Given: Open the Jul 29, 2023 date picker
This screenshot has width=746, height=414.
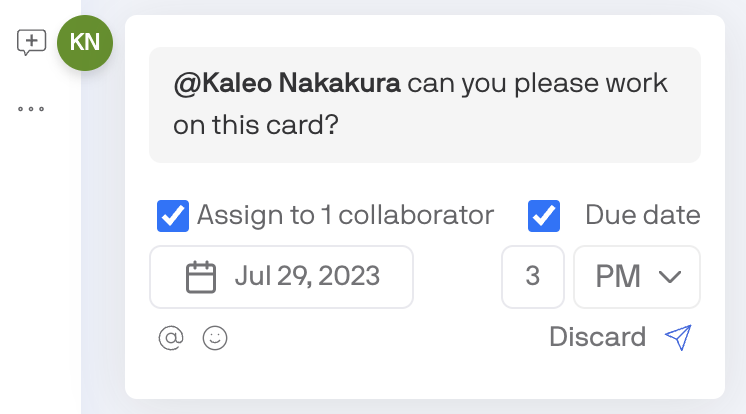Looking at the screenshot, I should coord(281,277).
